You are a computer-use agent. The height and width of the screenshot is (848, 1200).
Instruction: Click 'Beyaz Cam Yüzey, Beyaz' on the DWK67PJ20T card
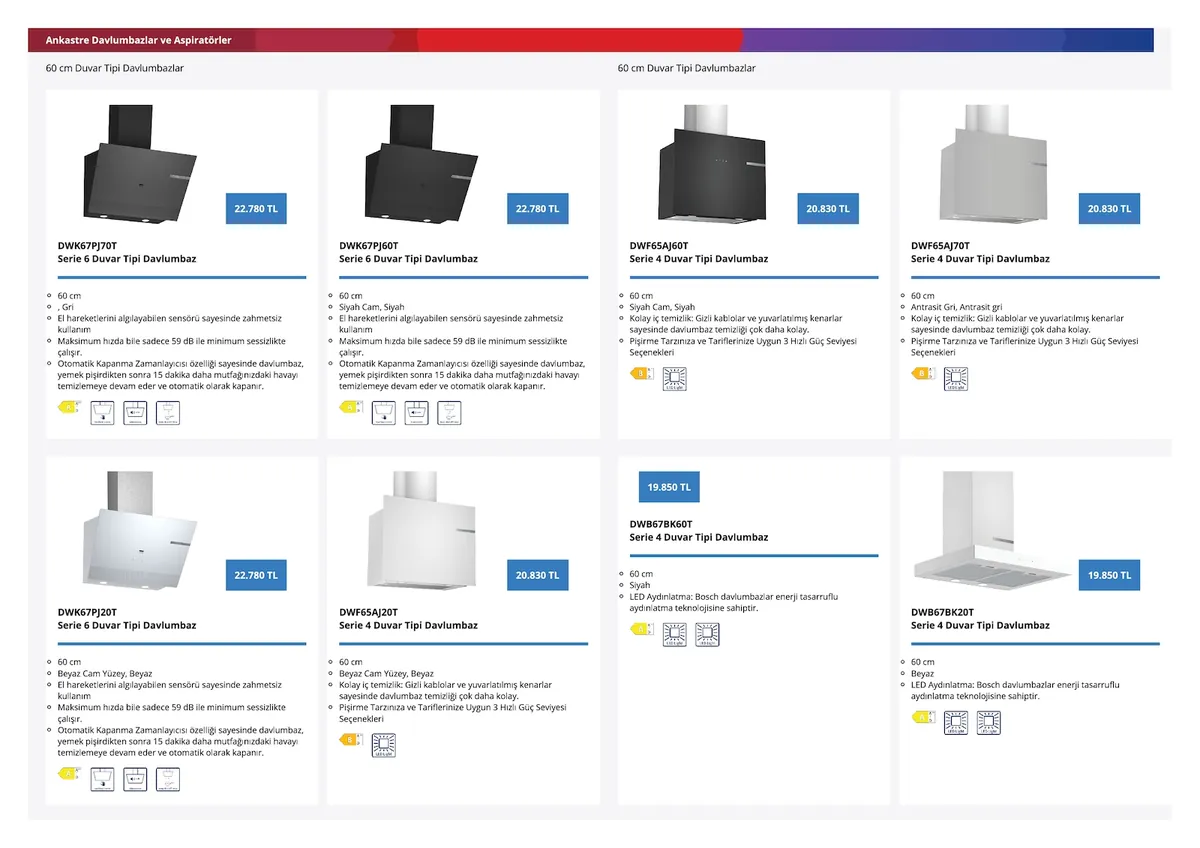(x=105, y=673)
